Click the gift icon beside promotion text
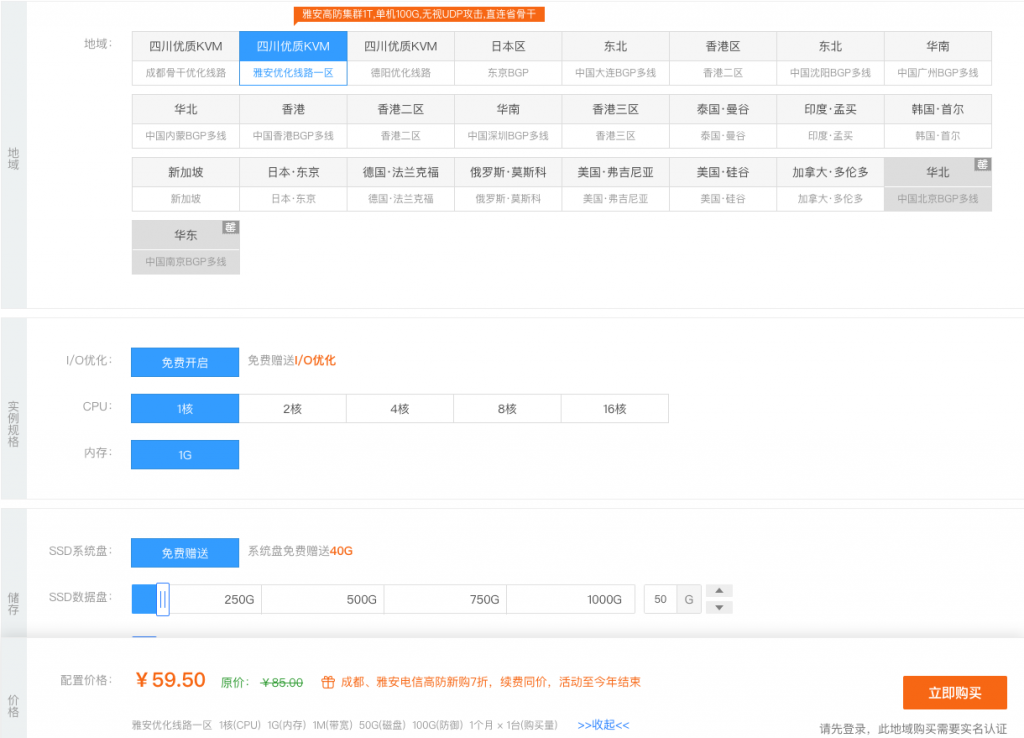Viewport: 1024px width, 738px height. [x=327, y=682]
